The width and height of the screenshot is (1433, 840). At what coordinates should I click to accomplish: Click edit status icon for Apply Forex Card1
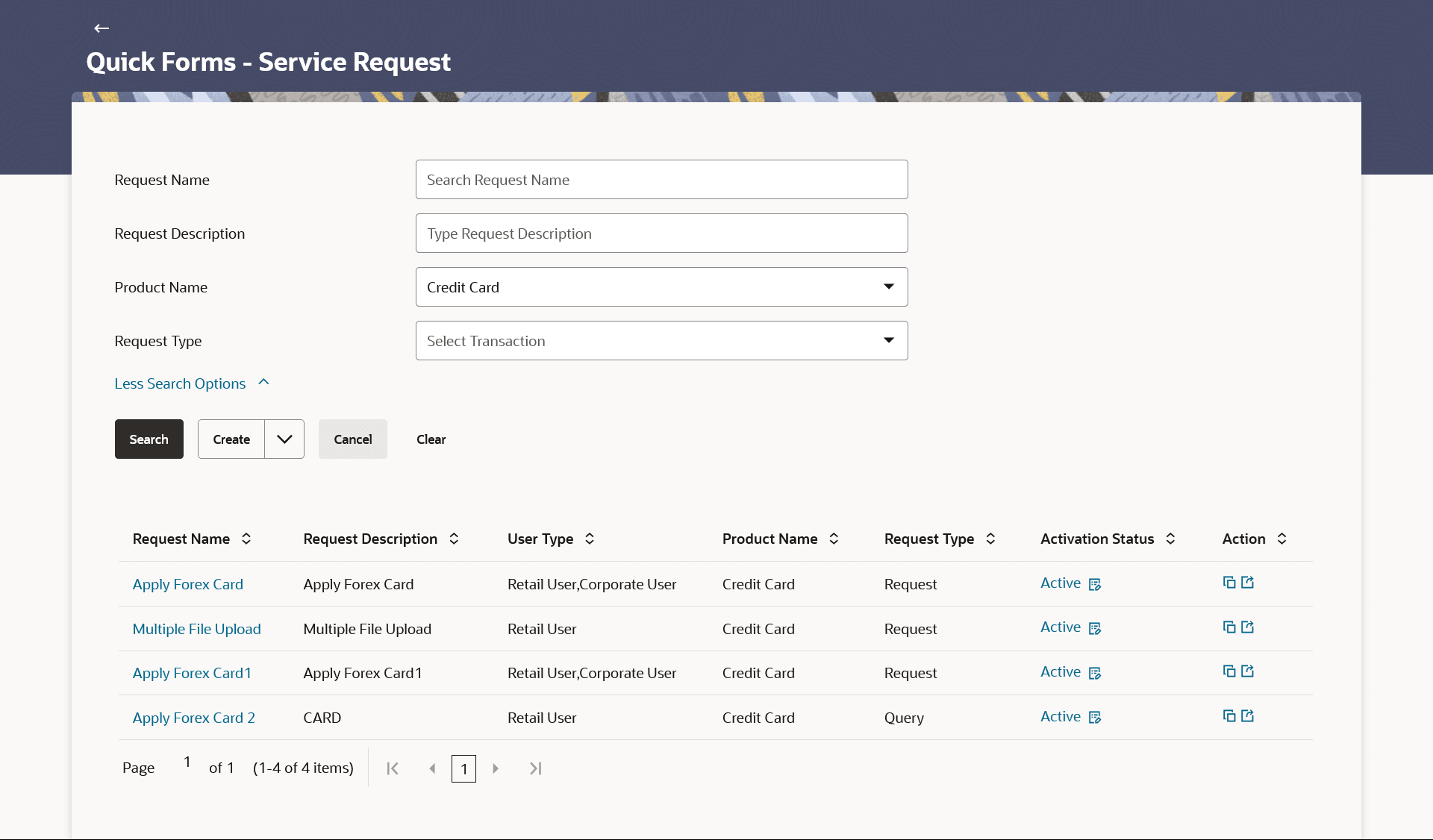click(1095, 673)
